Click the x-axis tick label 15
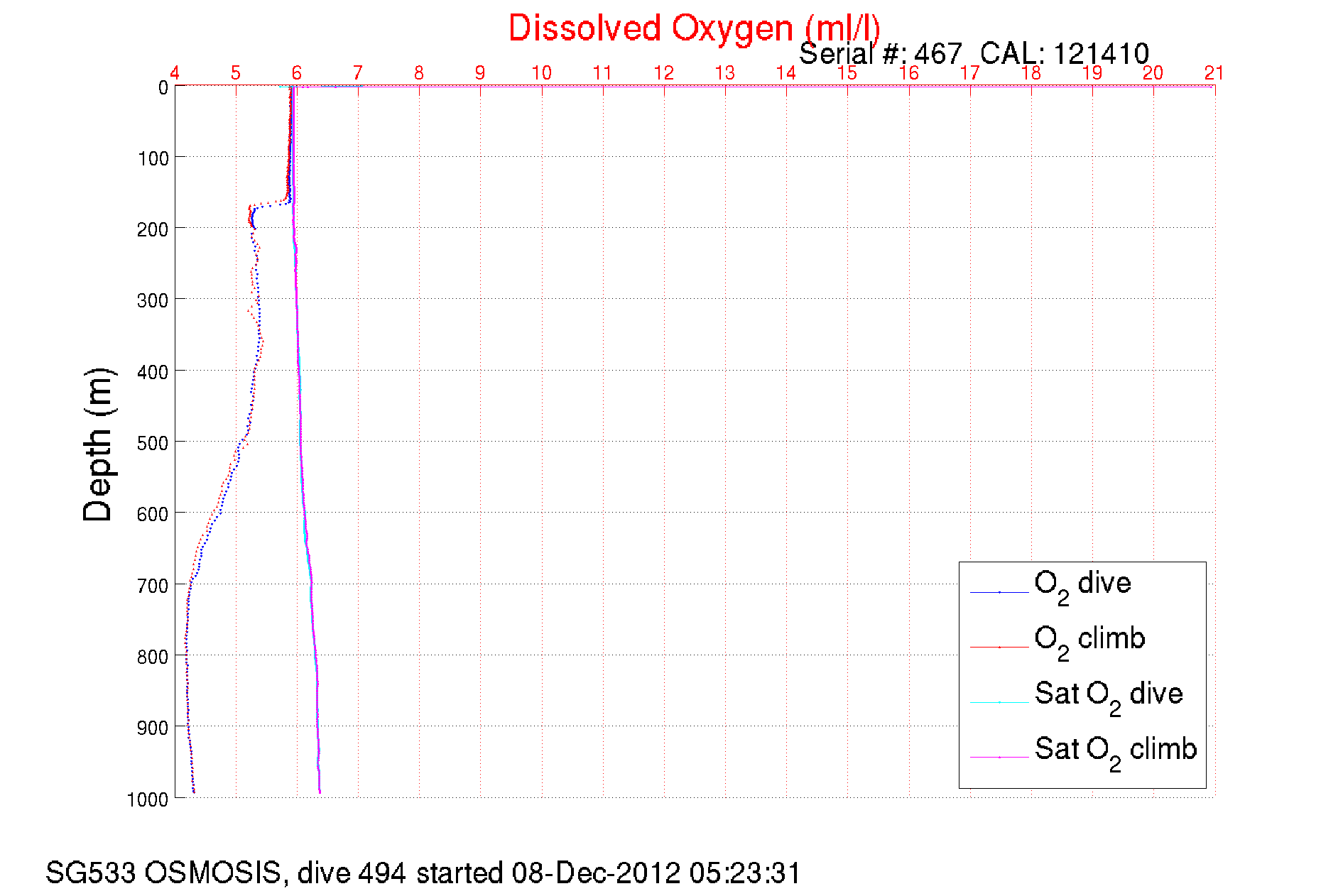The height and width of the screenshot is (896, 1343). click(x=847, y=73)
